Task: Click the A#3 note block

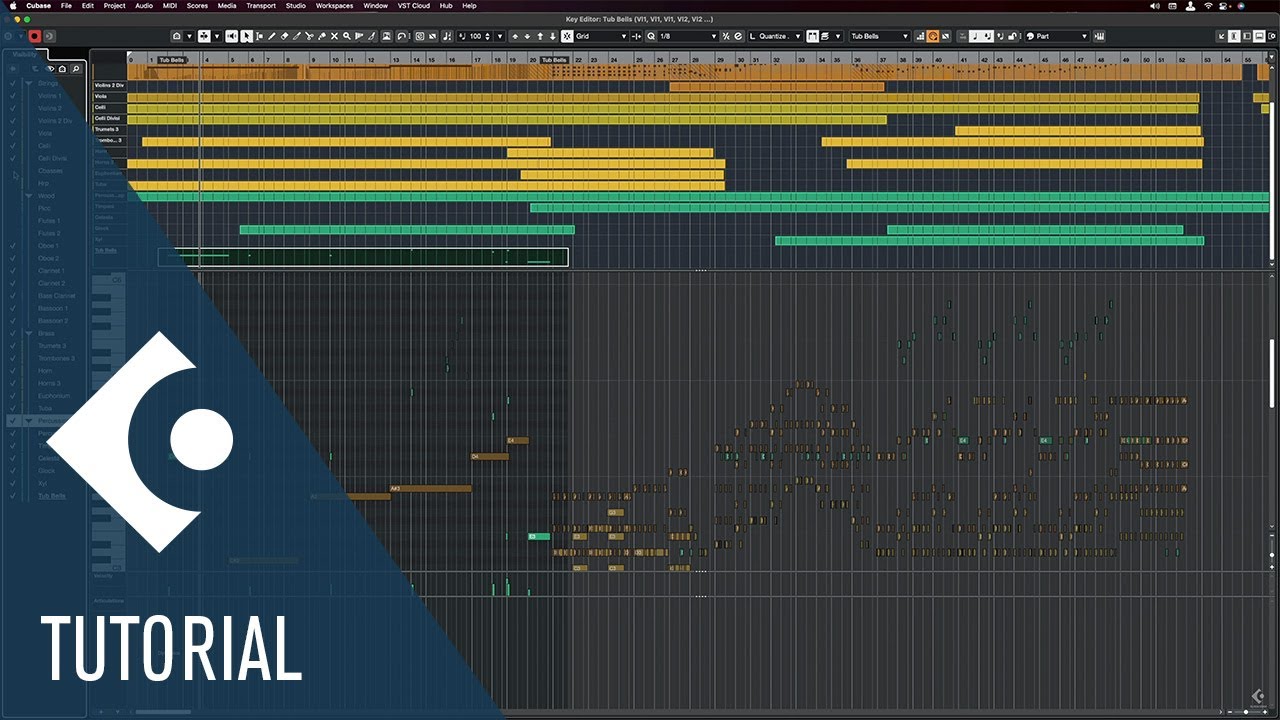Action: pos(430,489)
